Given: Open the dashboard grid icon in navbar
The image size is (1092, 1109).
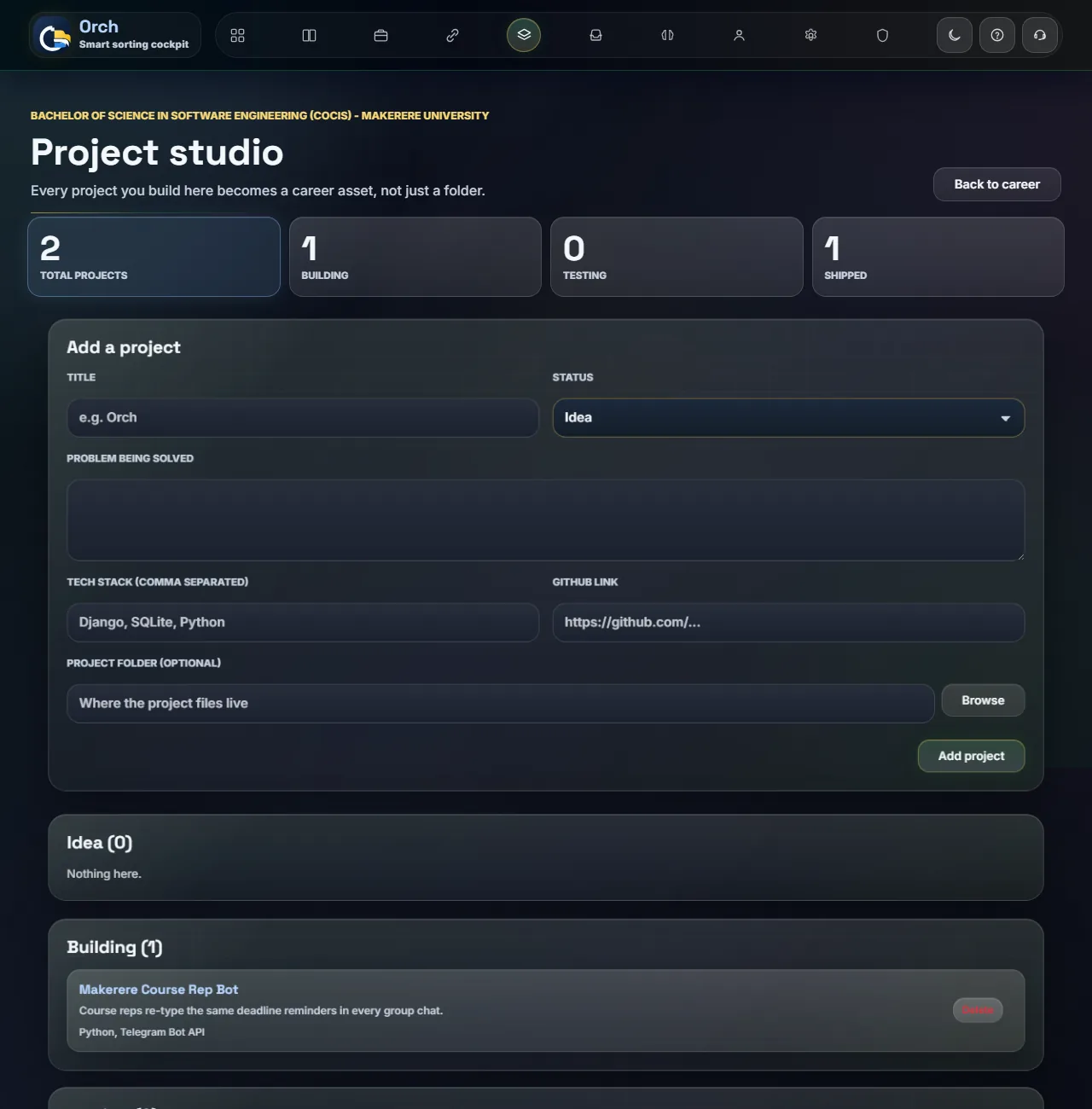Looking at the screenshot, I should [x=237, y=35].
